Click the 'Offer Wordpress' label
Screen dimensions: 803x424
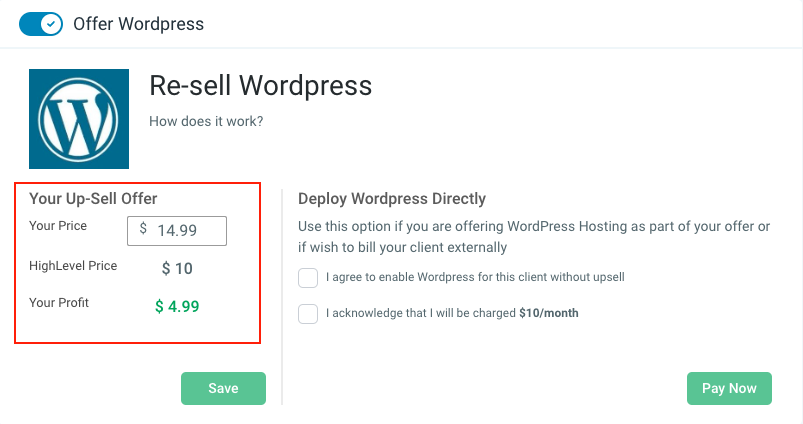click(138, 24)
